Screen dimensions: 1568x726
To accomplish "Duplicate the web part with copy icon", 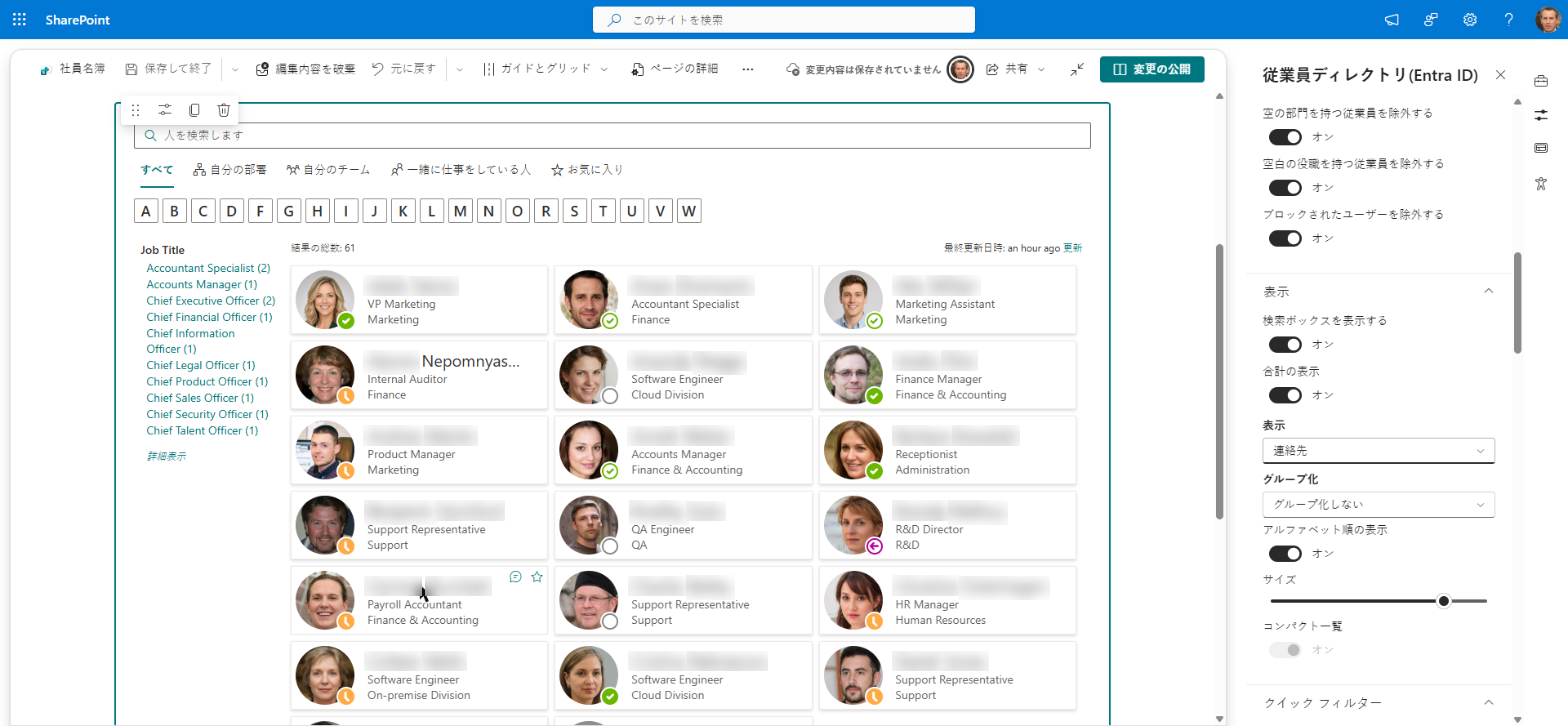I will [194, 110].
